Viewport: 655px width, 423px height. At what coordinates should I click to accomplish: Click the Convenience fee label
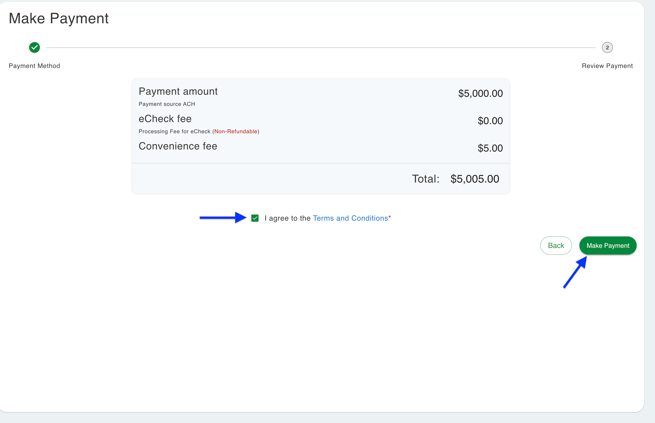tap(178, 146)
